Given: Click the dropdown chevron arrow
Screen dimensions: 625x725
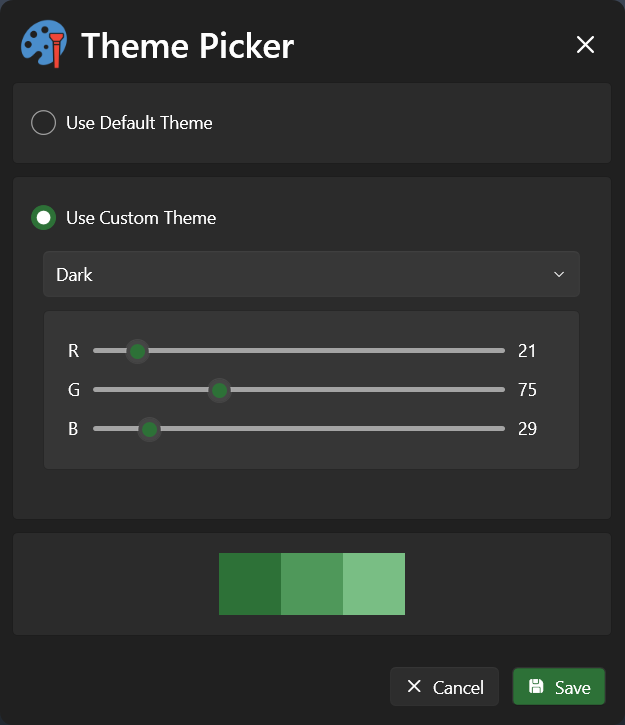Looking at the screenshot, I should coord(559,274).
